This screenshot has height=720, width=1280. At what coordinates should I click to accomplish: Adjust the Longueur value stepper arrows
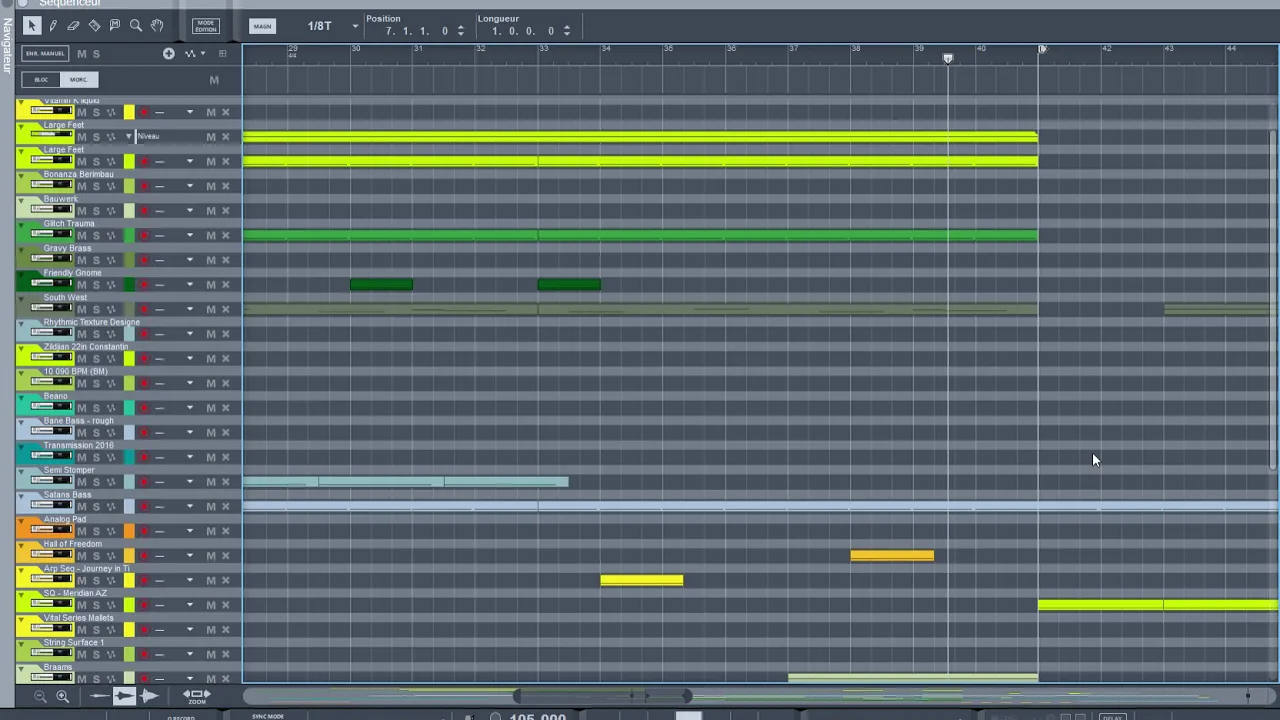[x=566, y=31]
